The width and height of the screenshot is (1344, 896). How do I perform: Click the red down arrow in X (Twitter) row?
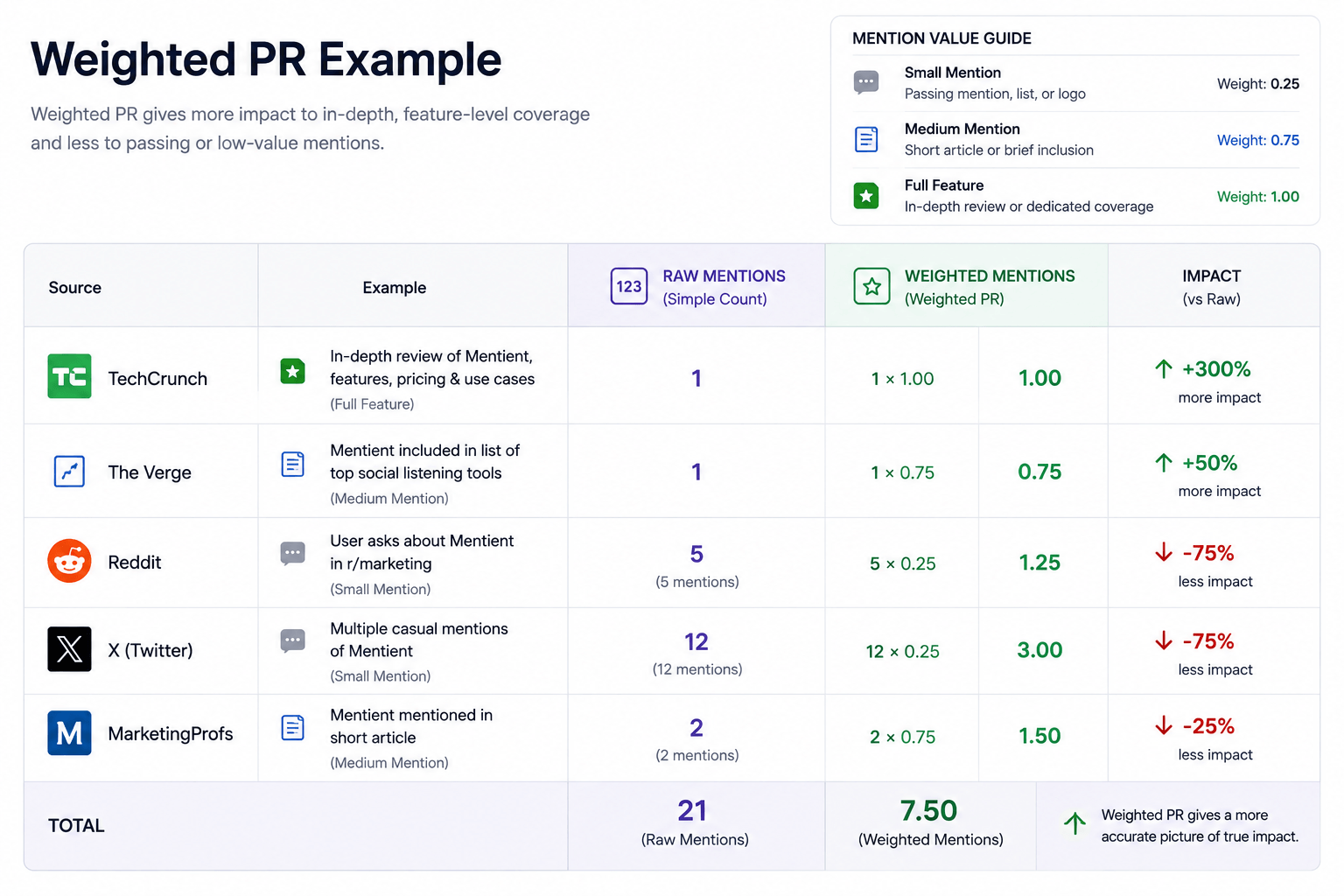tap(1163, 640)
